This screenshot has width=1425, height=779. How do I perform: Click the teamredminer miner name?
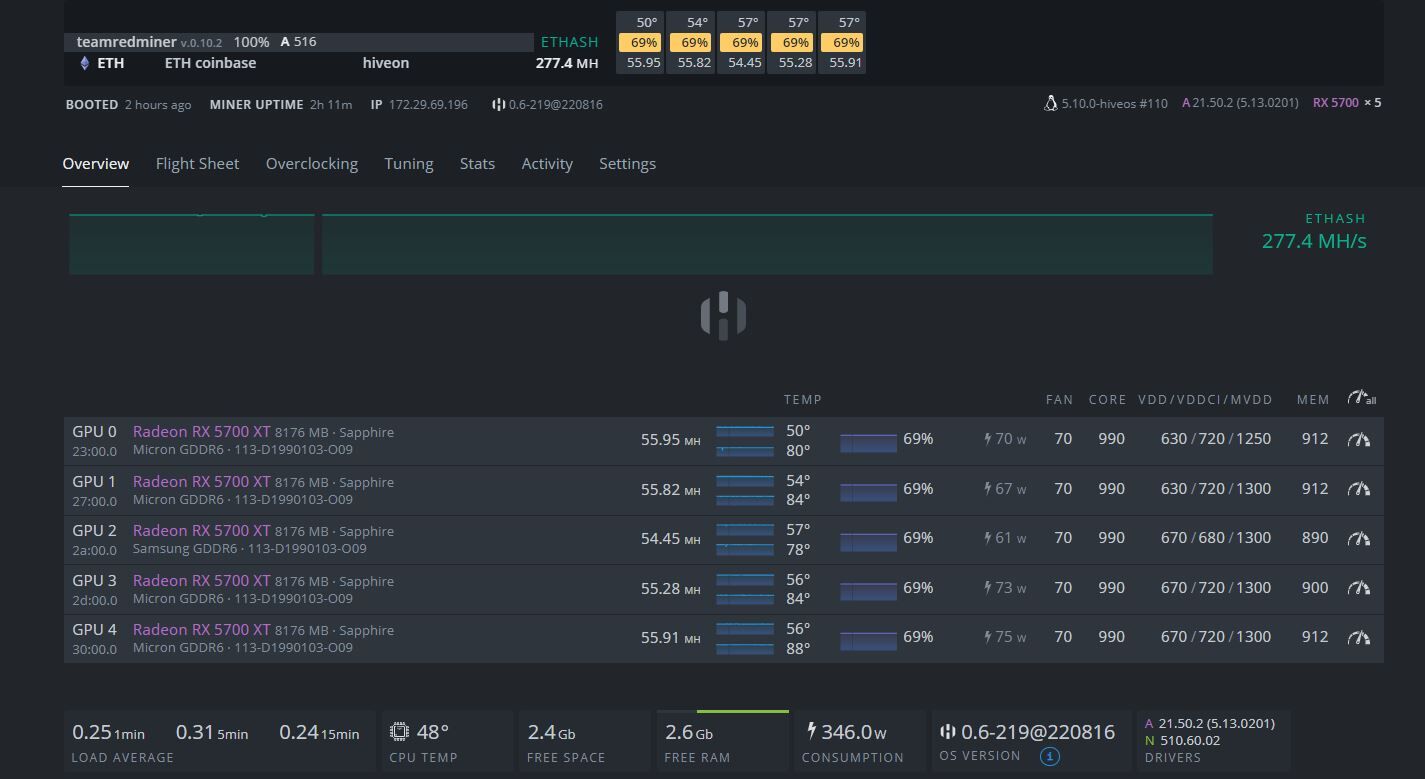click(126, 42)
